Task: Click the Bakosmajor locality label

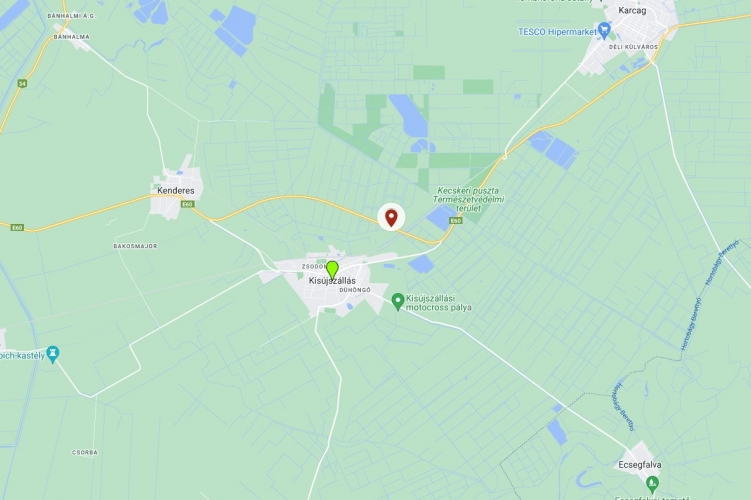Action: click(135, 246)
